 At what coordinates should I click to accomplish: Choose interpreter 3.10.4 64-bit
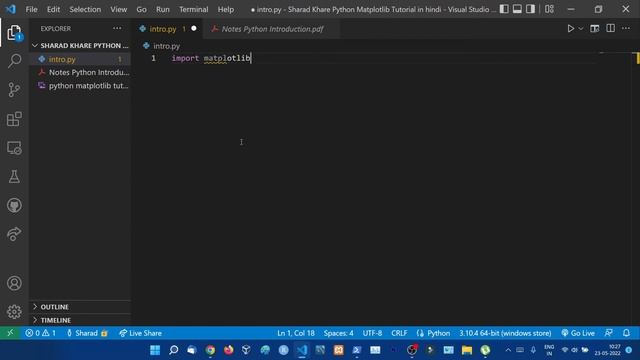coord(505,333)
